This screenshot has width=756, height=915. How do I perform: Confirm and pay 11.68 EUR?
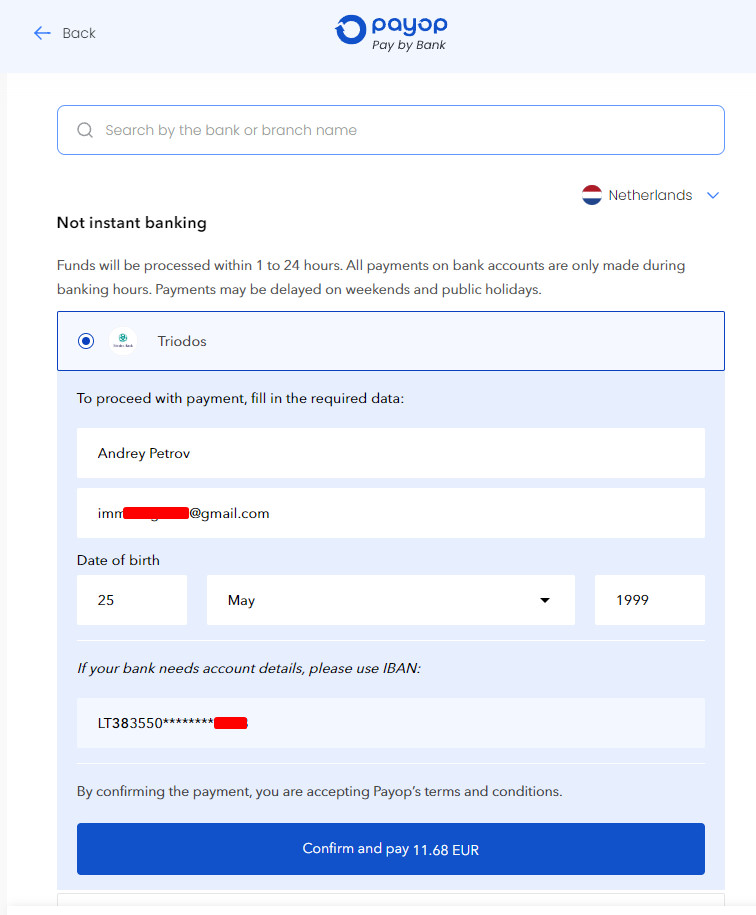point(391,848)
